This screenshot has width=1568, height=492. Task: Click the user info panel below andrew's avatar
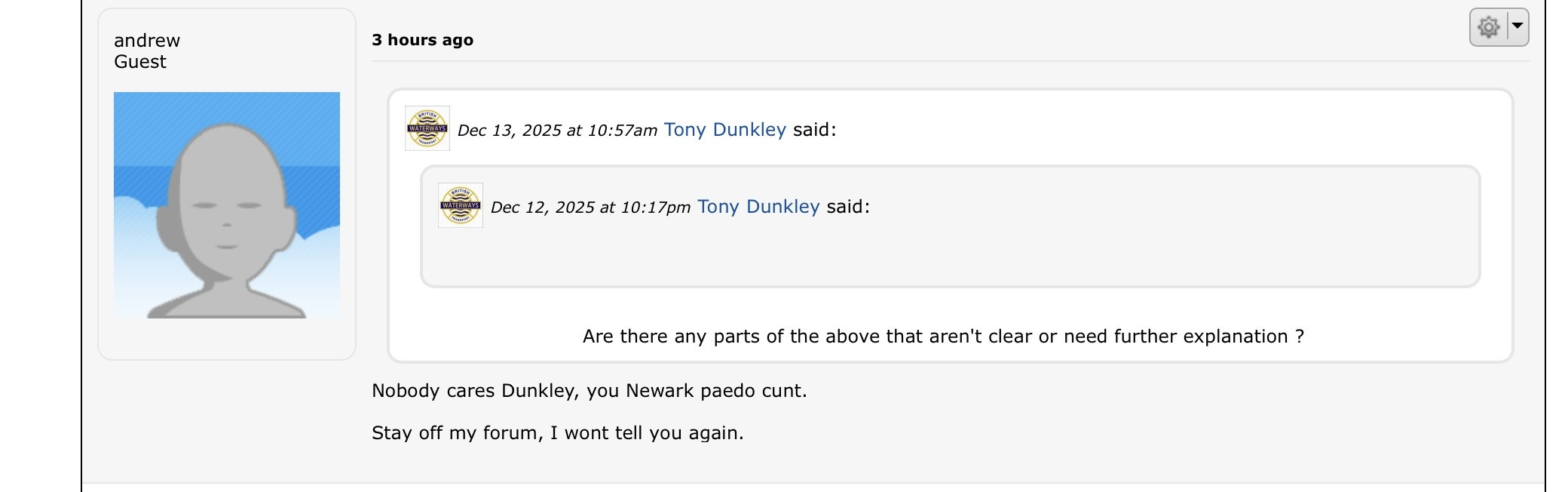pyautogui.click(x=227, y=339)
